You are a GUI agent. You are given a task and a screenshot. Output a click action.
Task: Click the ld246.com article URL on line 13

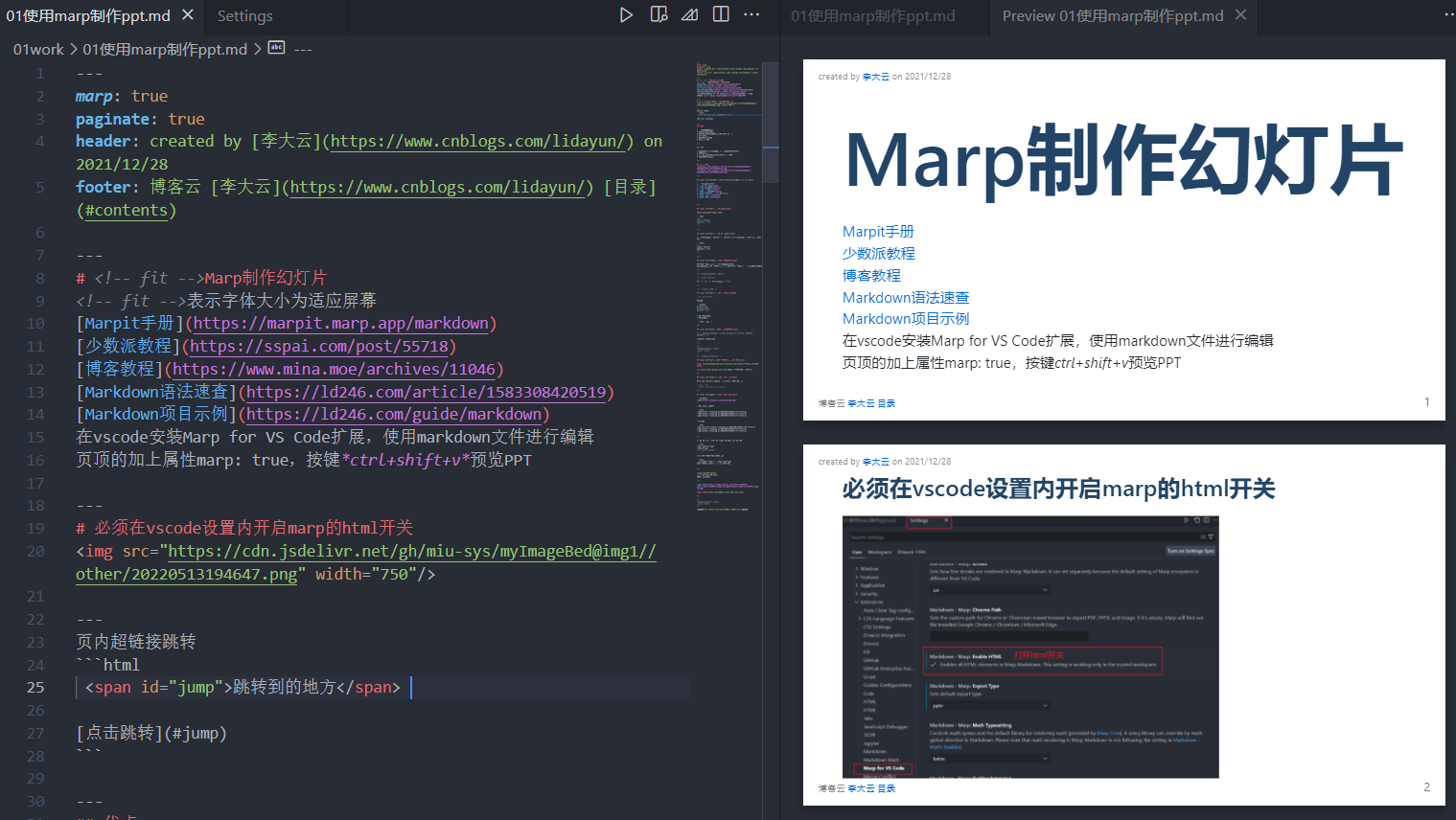pyautogui.click(x=426, y=393)
